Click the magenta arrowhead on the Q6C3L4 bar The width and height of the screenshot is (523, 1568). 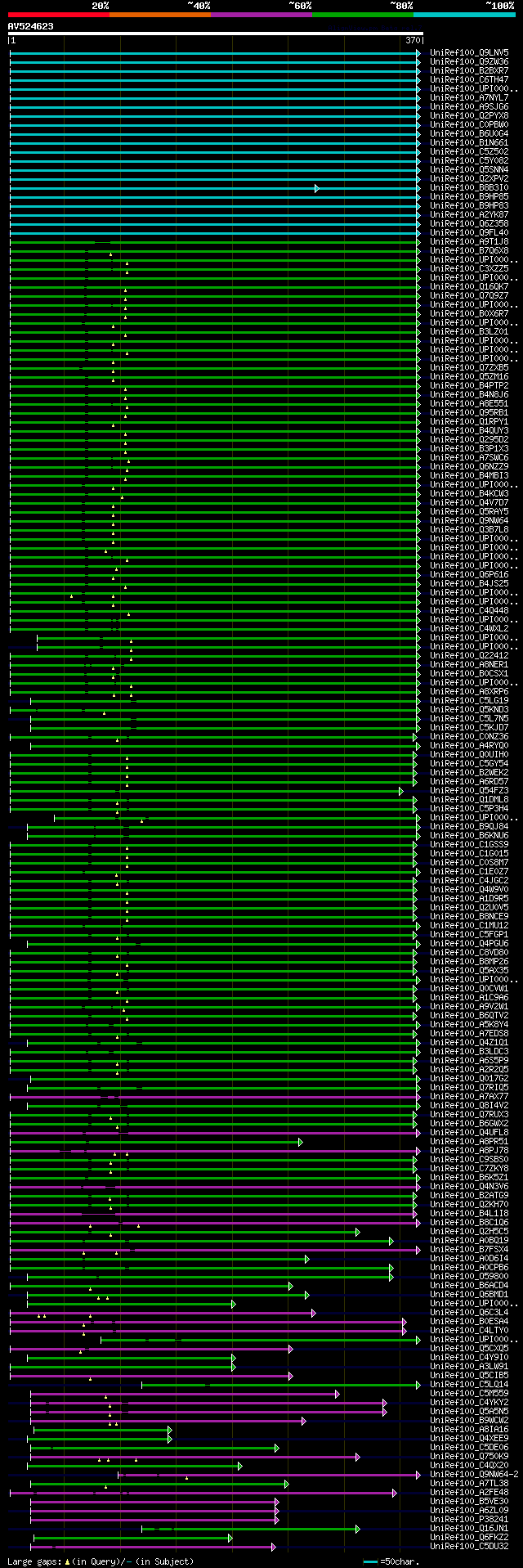(x=314, y=1313)
